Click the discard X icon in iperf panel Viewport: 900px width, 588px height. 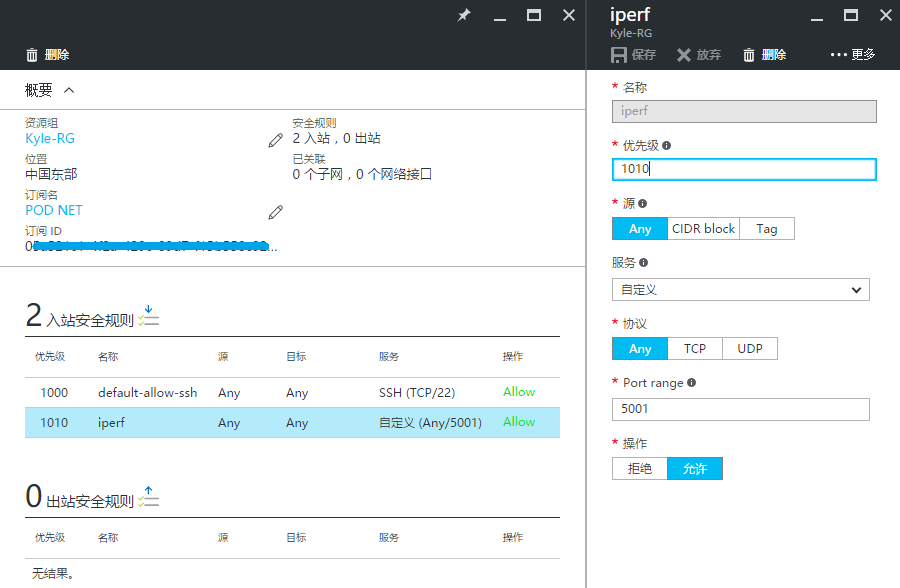[684, 55]
